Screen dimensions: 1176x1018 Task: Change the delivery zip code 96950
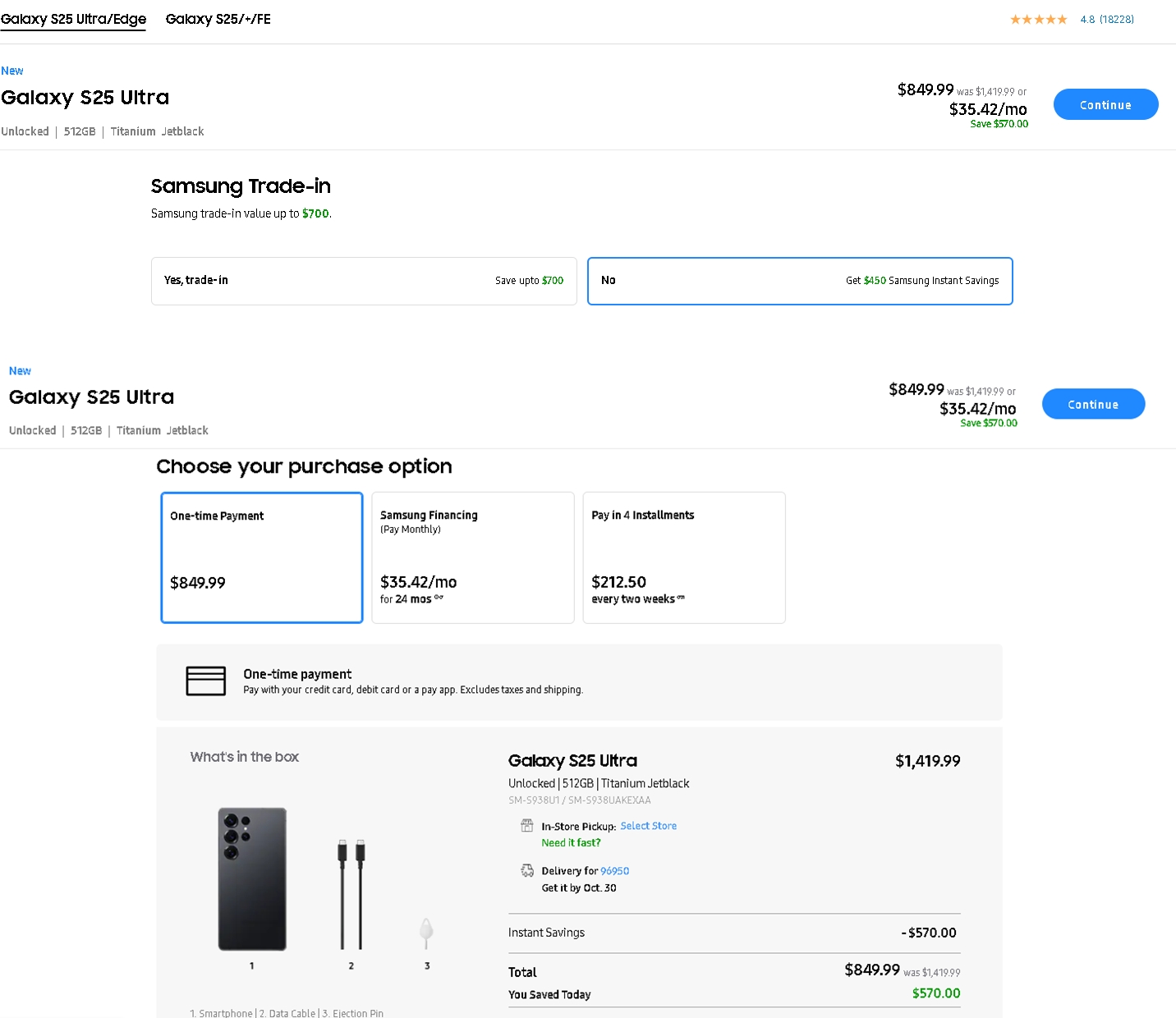tap(614, 871)
